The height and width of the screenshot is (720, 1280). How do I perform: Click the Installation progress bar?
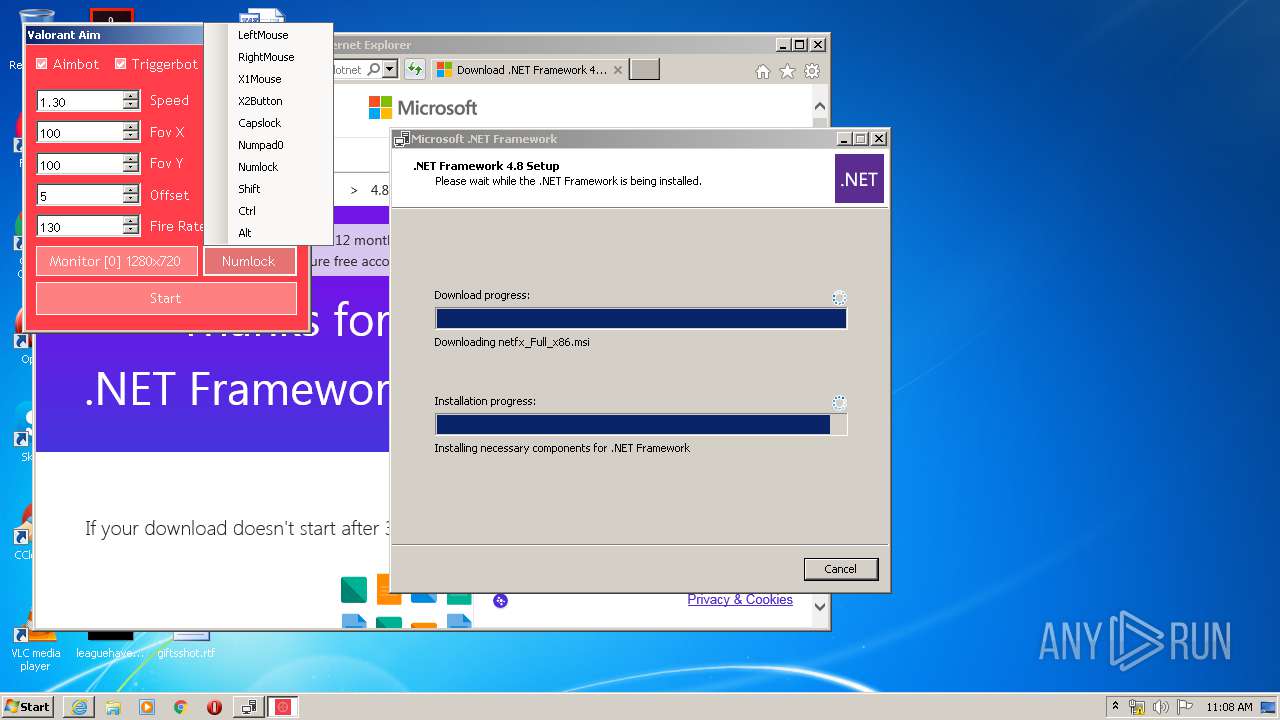[641, 424]
